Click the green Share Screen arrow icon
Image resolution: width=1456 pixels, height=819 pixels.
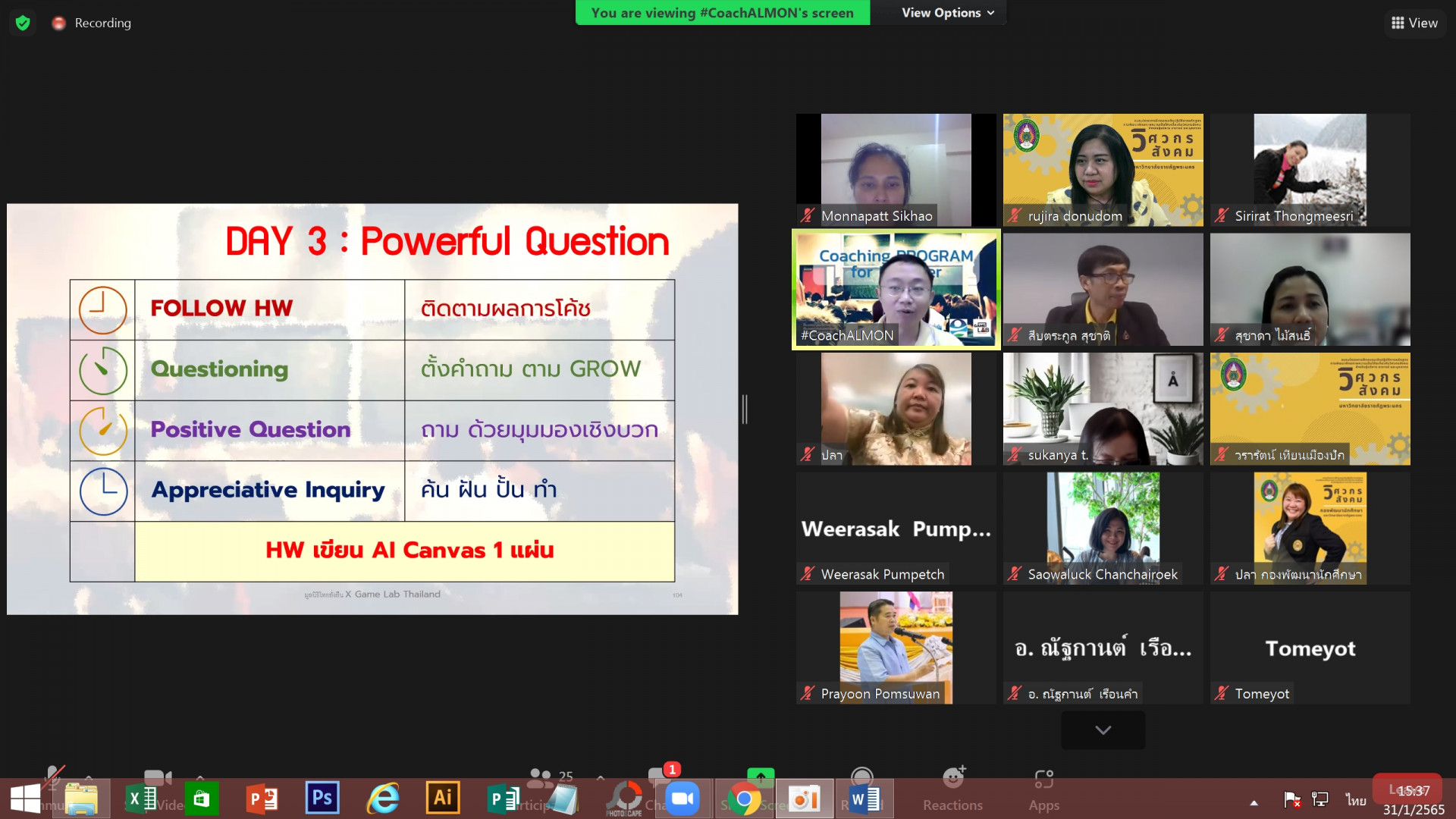[761, 777]
